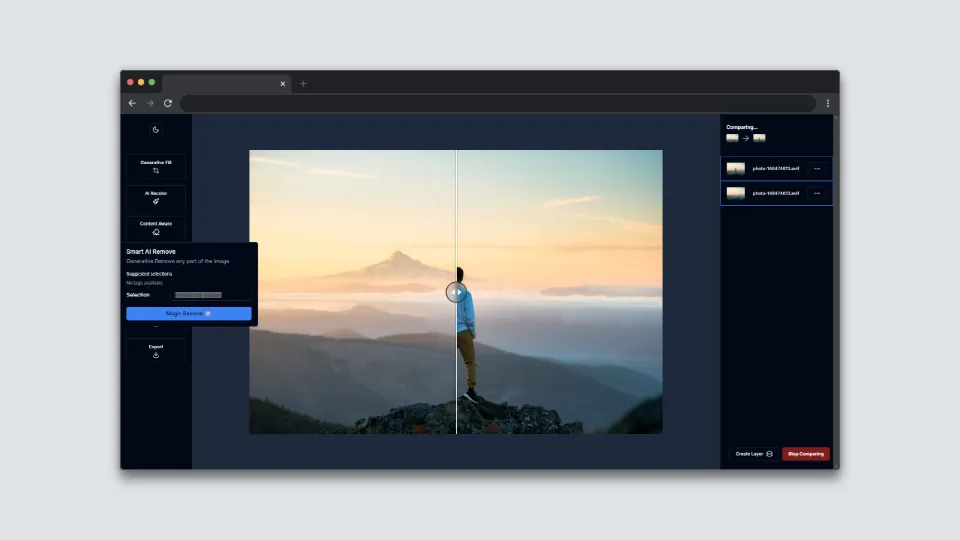The width and height of the screenshot is (960, 540).
Task: Select the AI Recolor tool
Action: click(156, 197)
